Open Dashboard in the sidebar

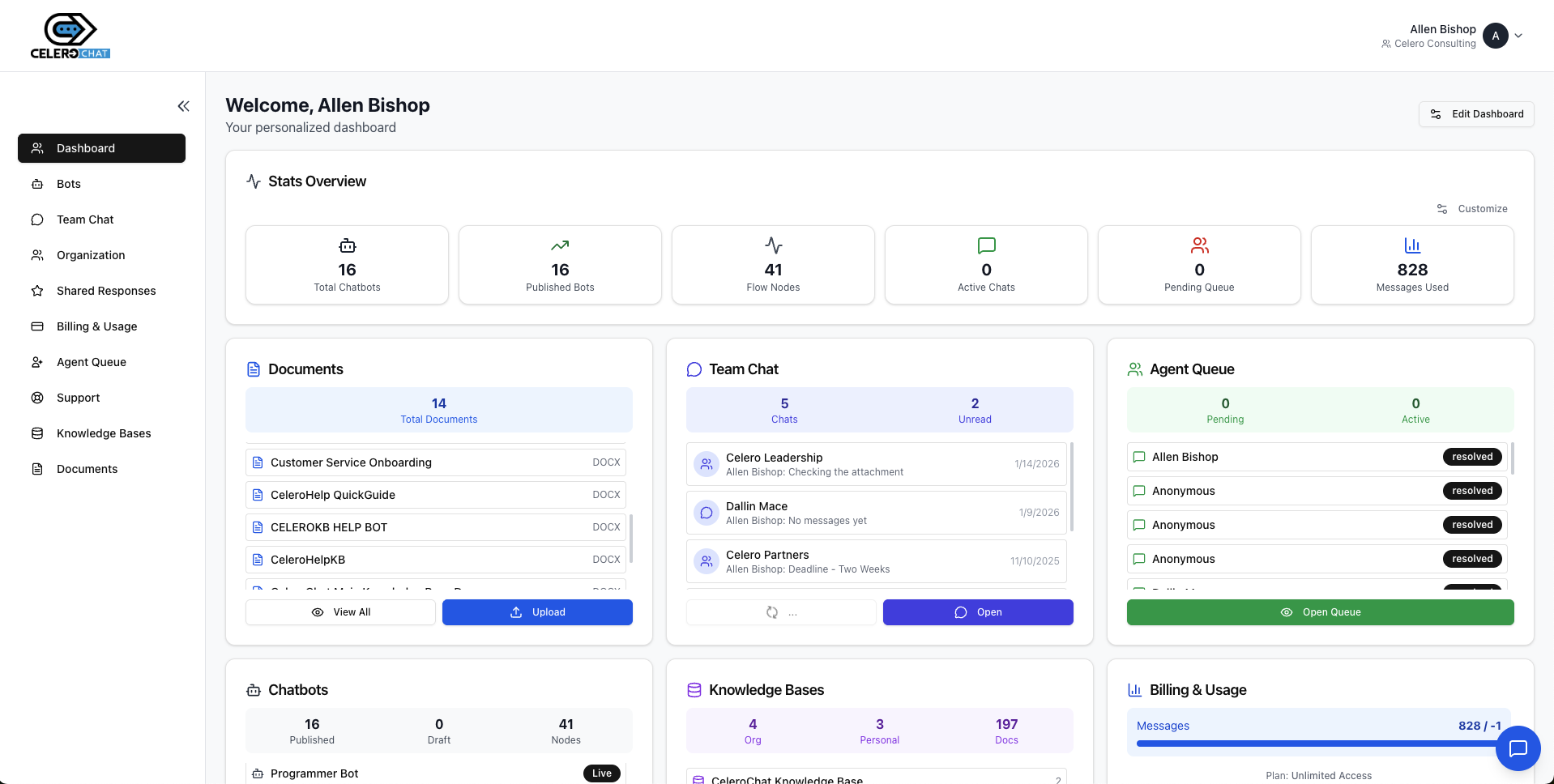point(101,148)
